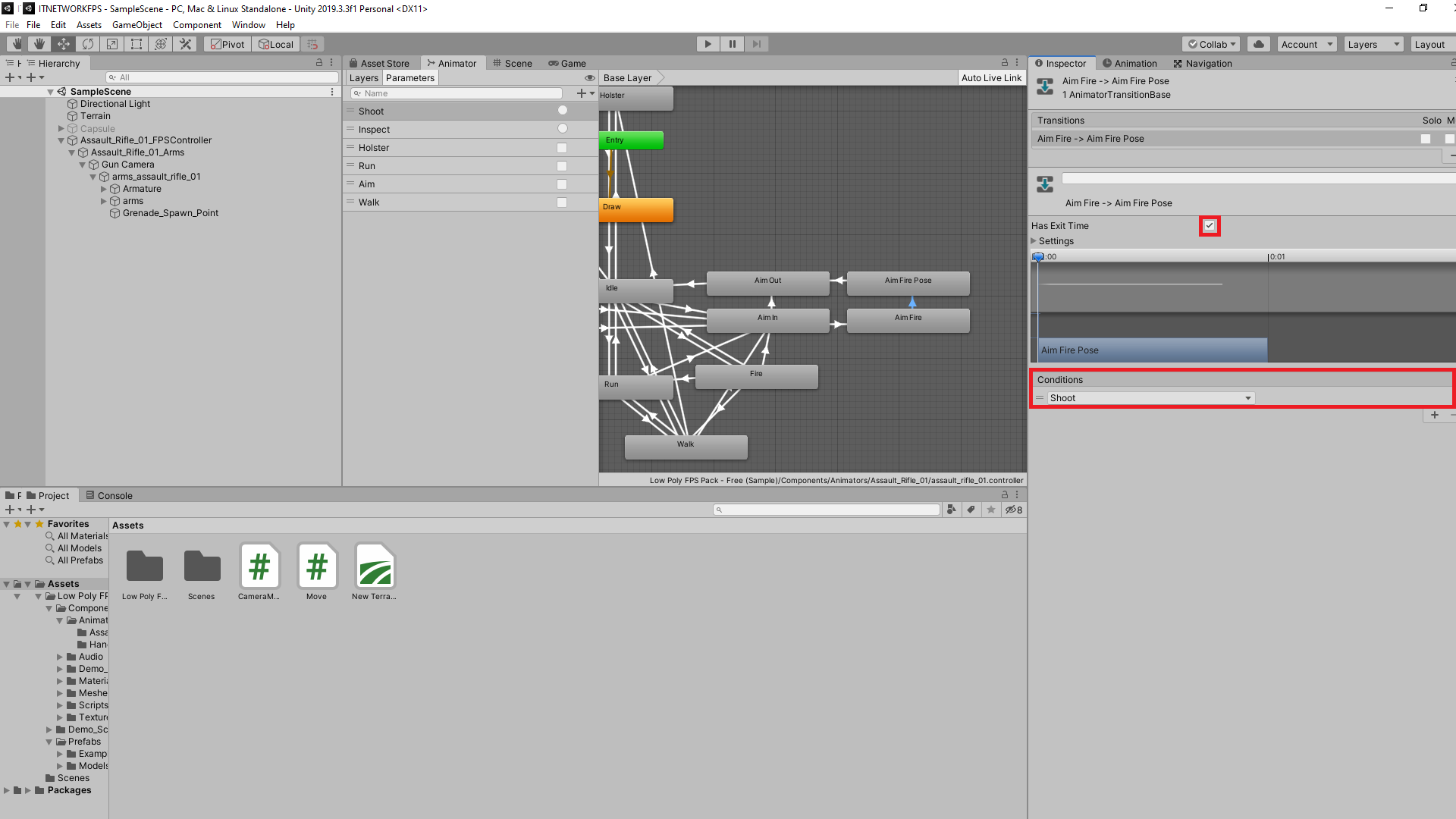Collapse the Armature item in the Hierarchy

[x=104, y=188]
